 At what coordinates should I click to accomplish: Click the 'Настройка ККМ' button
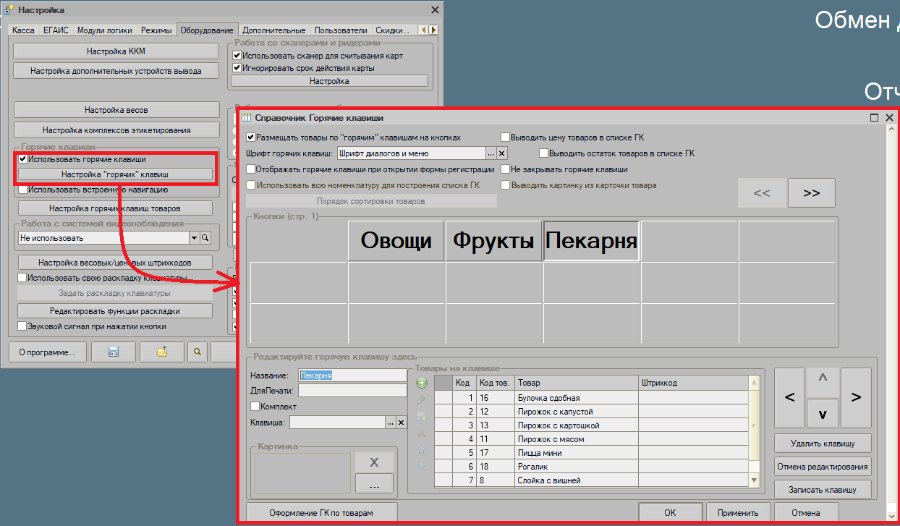[116, 51]
